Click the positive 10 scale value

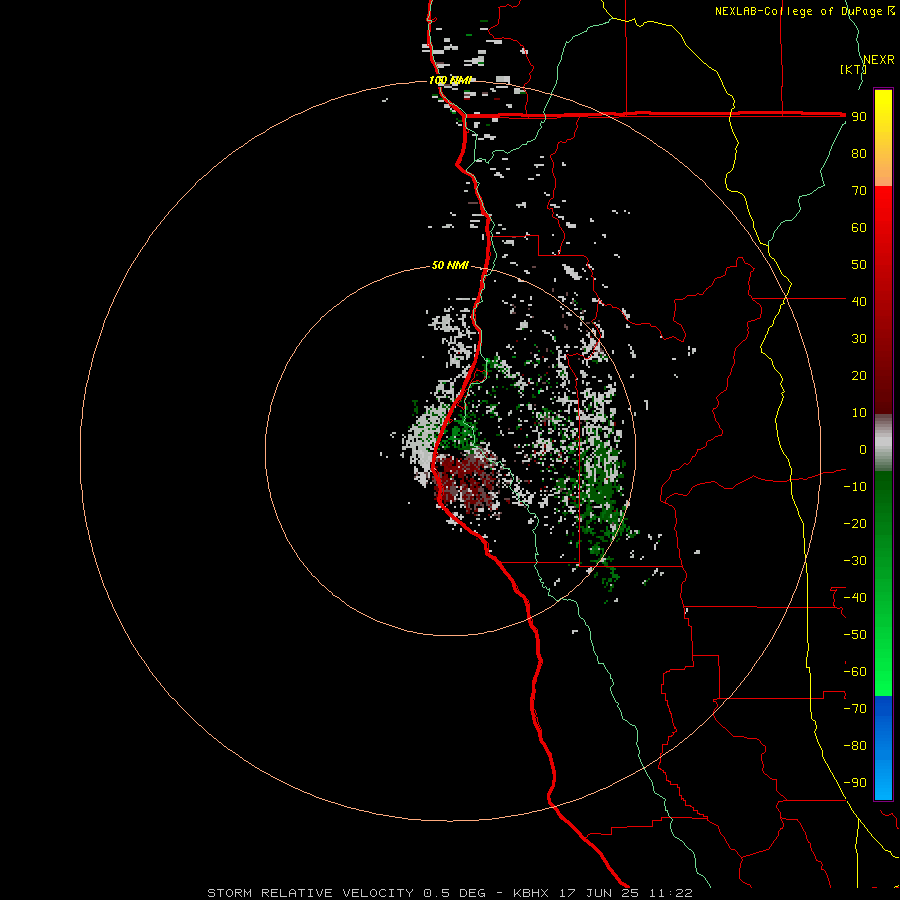coord(859,413)
